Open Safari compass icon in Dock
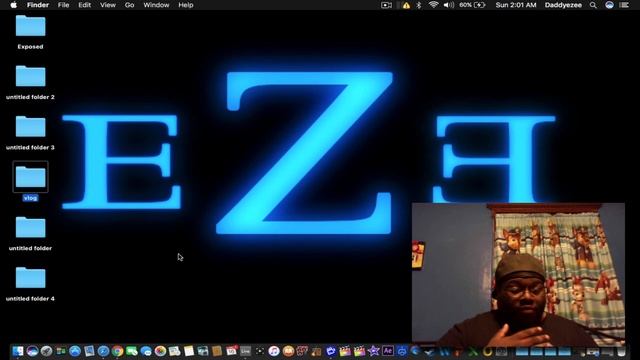This screenshot has height=360, width=640. 103,351
